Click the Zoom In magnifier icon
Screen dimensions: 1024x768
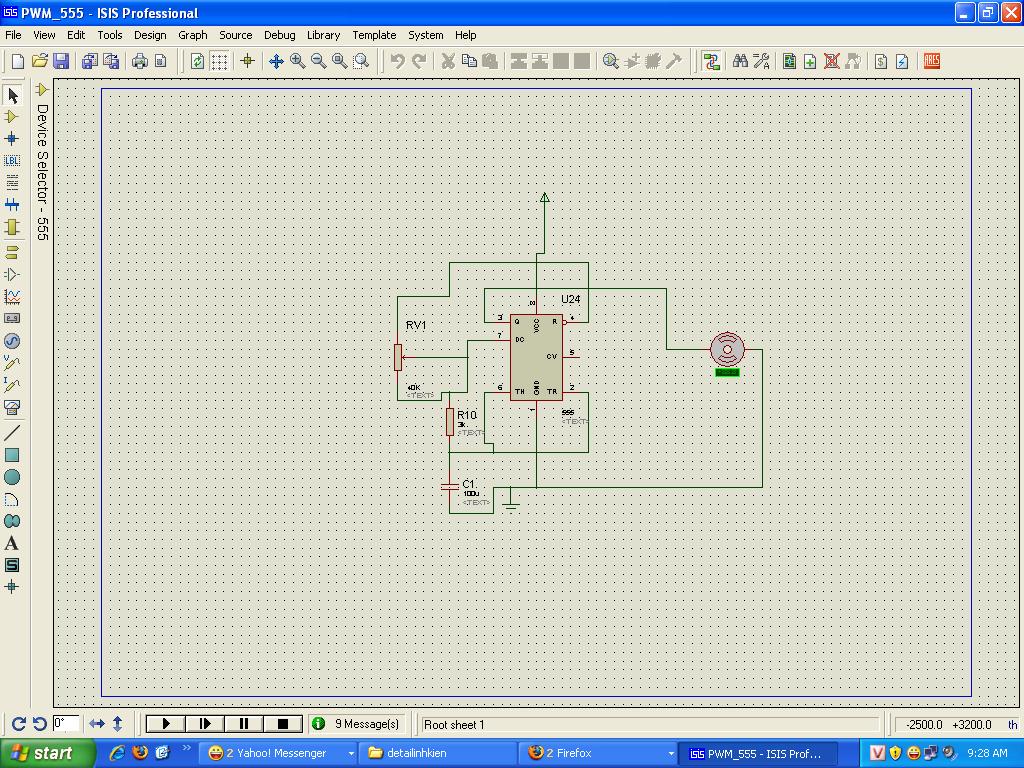[298, 61]
